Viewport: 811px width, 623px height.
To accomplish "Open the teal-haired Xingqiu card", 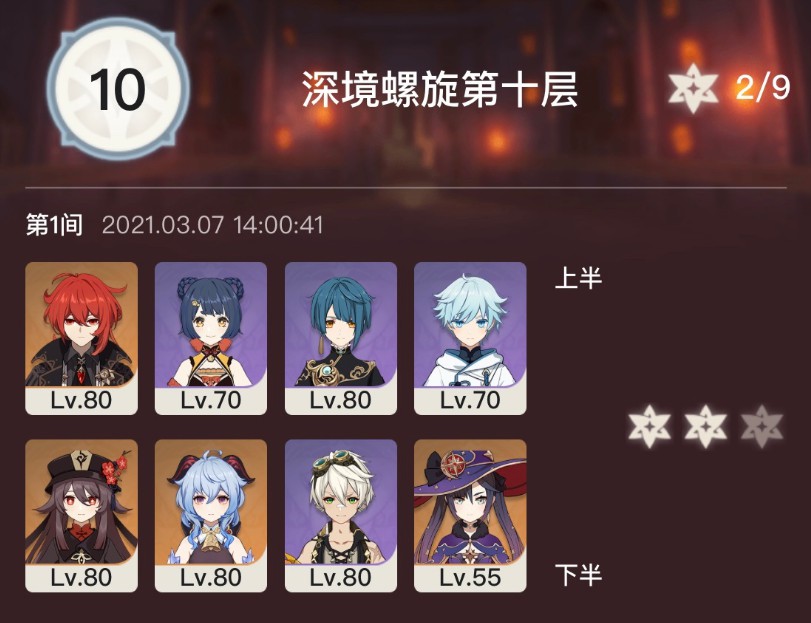I will 341,338.
